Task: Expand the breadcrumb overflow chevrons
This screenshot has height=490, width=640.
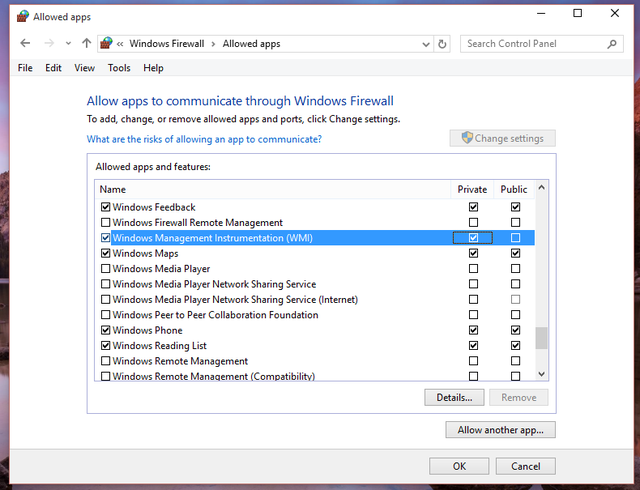Action: pos(120,44)
